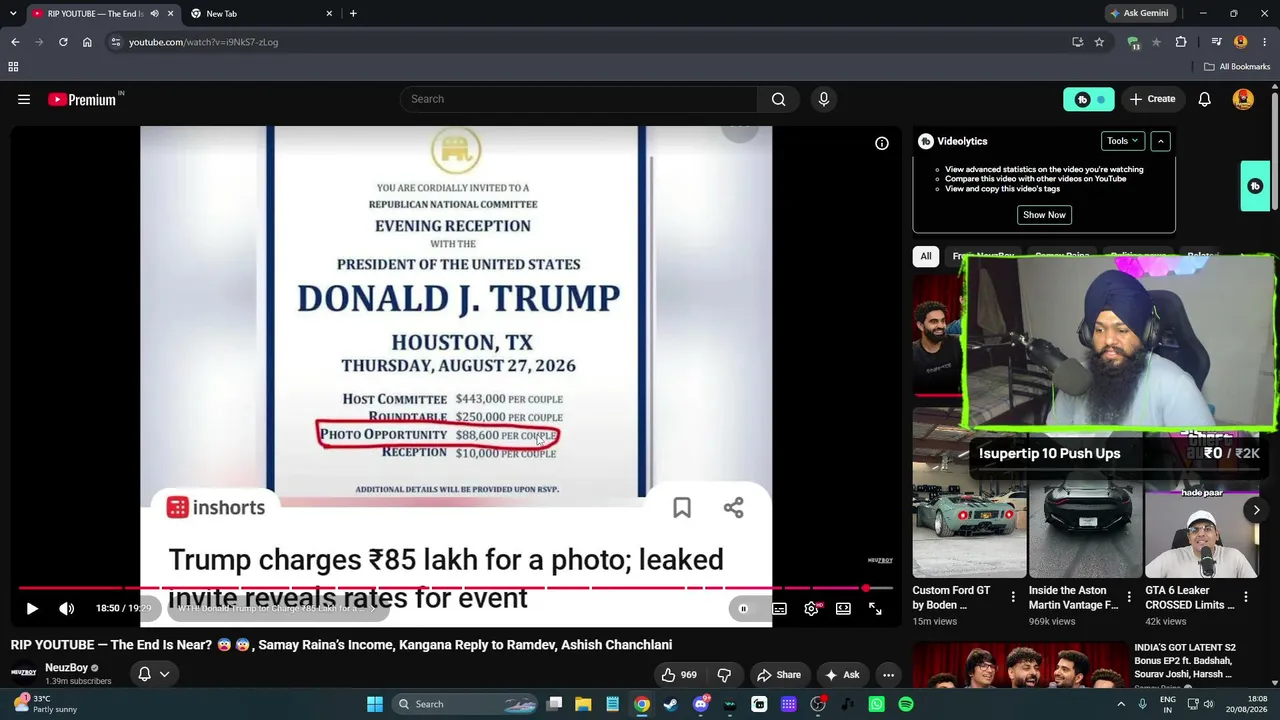This screenshot has width=1280, height=720.
Task: Seek using the video progress bar
Action: [x=455, y=588]
